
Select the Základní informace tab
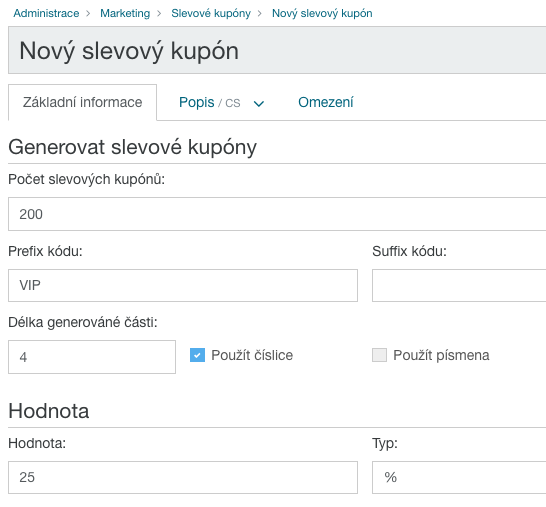[x=83, y=102]
